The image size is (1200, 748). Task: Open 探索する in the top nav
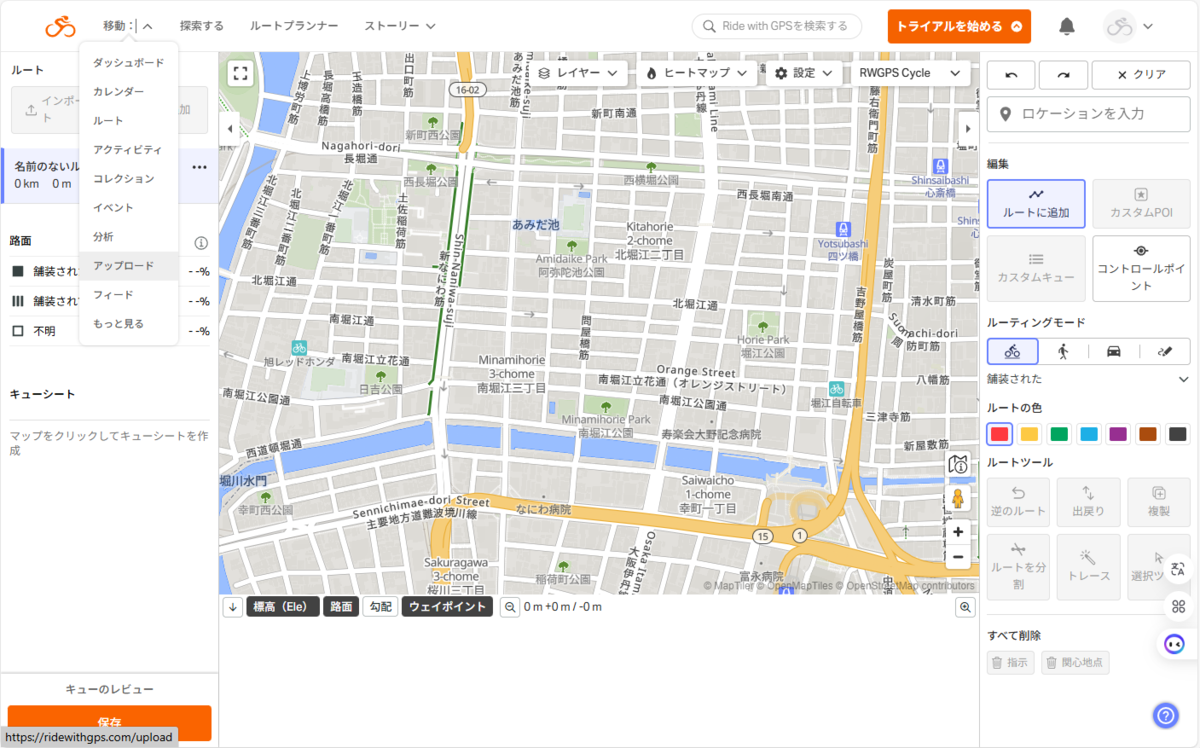tap(202, 26)
